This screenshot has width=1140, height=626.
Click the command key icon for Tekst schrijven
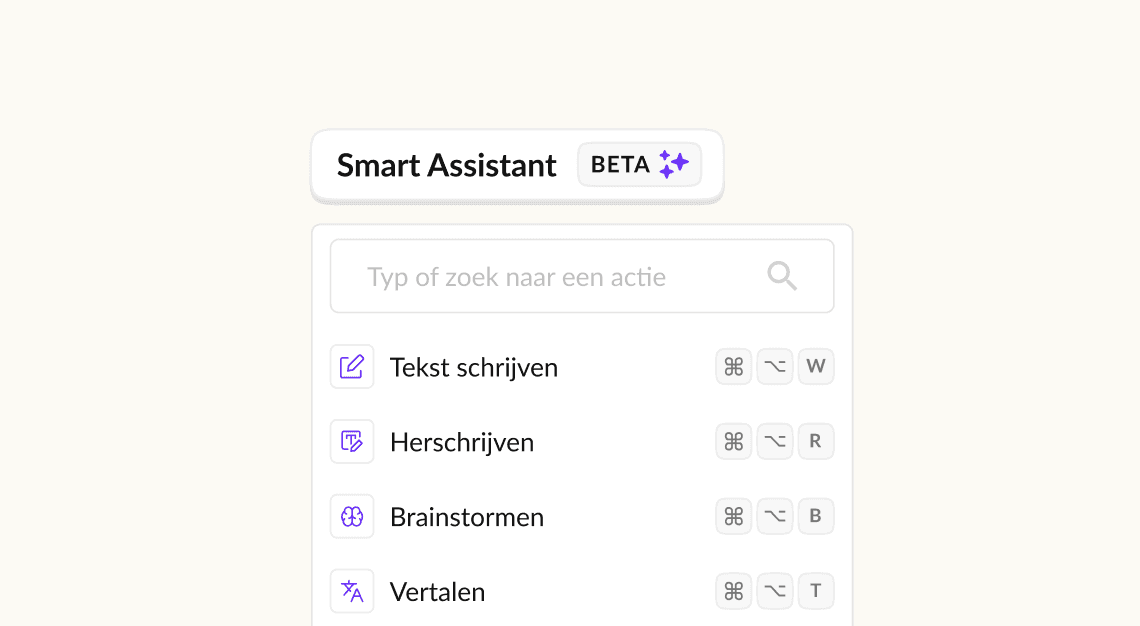(734, 366)
